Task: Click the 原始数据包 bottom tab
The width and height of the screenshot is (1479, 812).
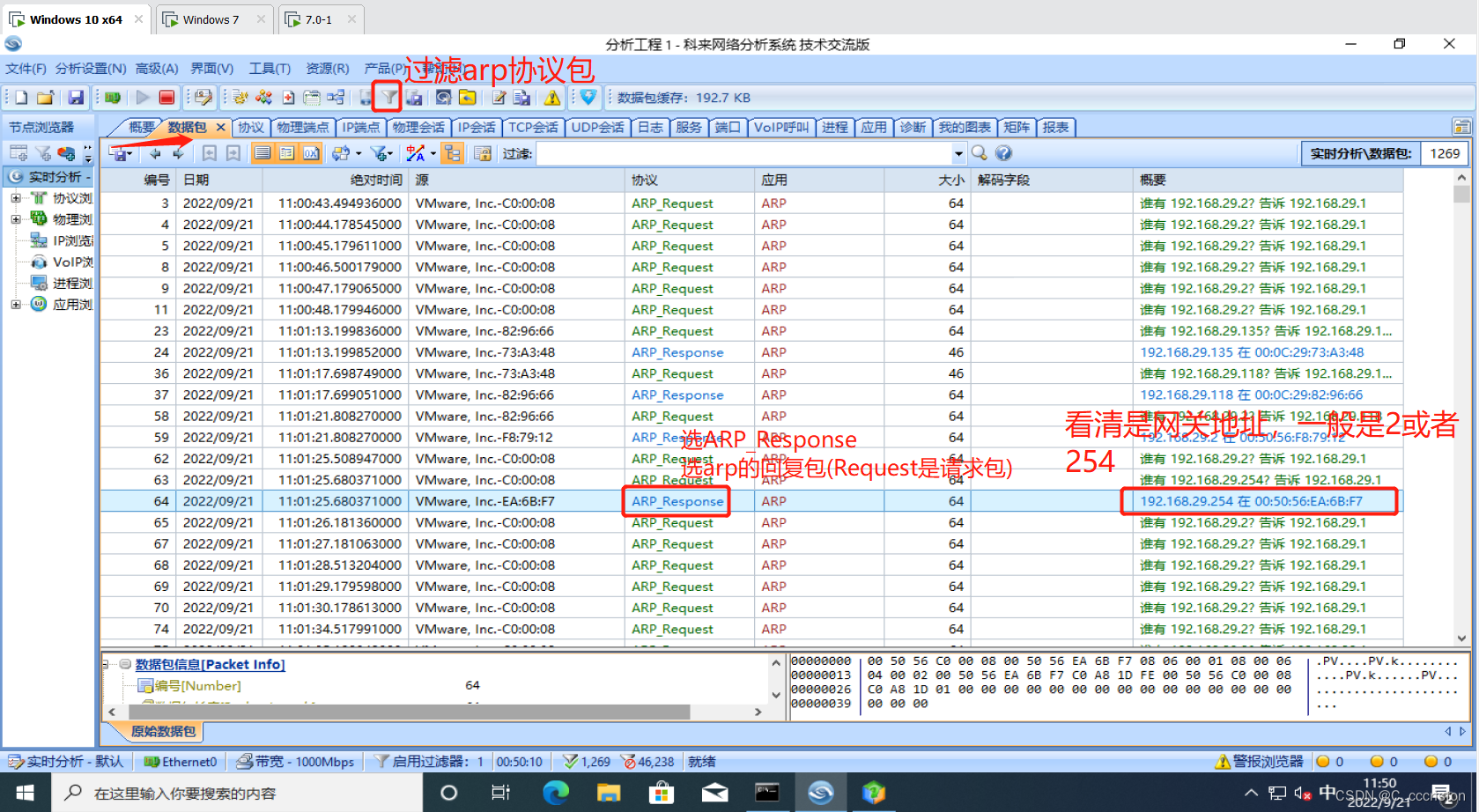Action: [163, 731]
